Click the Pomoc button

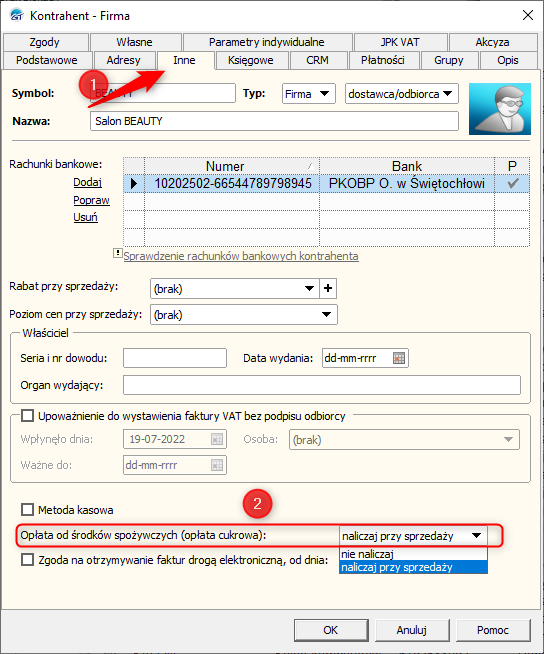[493, 630]
